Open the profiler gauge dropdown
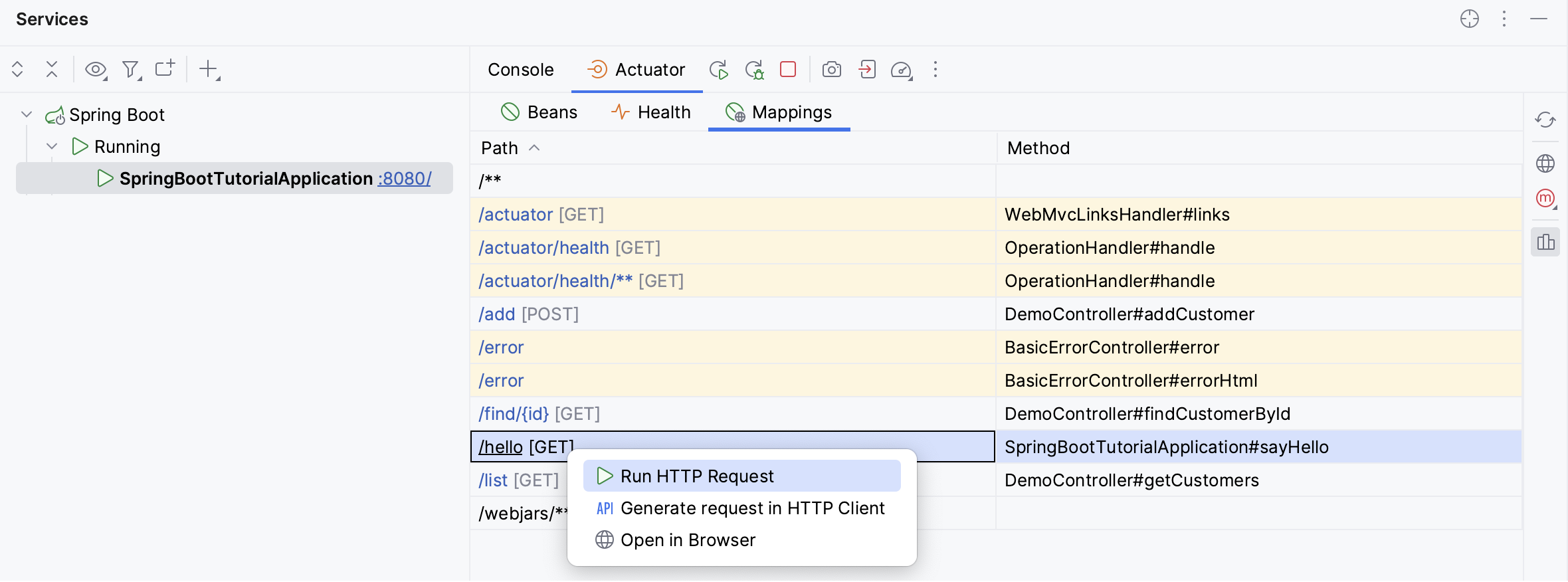 [902, 70]
